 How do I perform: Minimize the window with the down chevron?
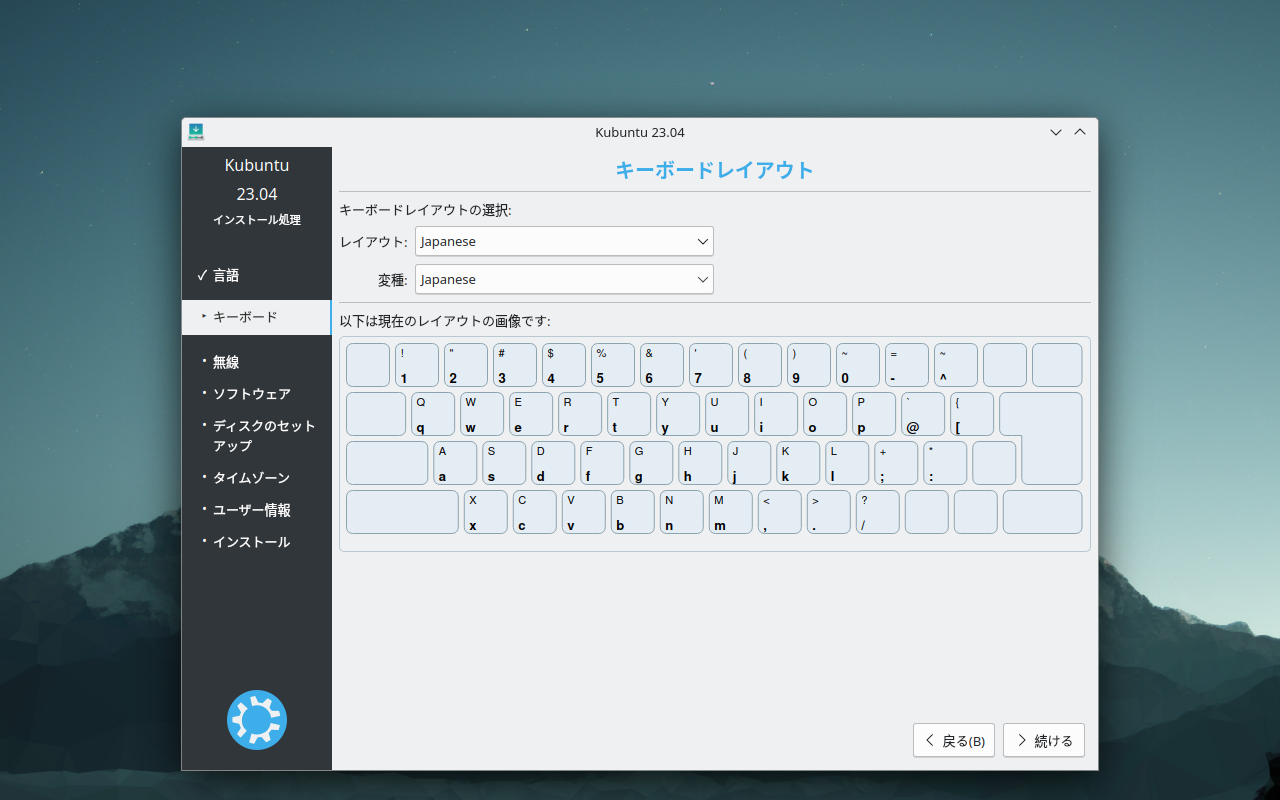[1056, 132]
